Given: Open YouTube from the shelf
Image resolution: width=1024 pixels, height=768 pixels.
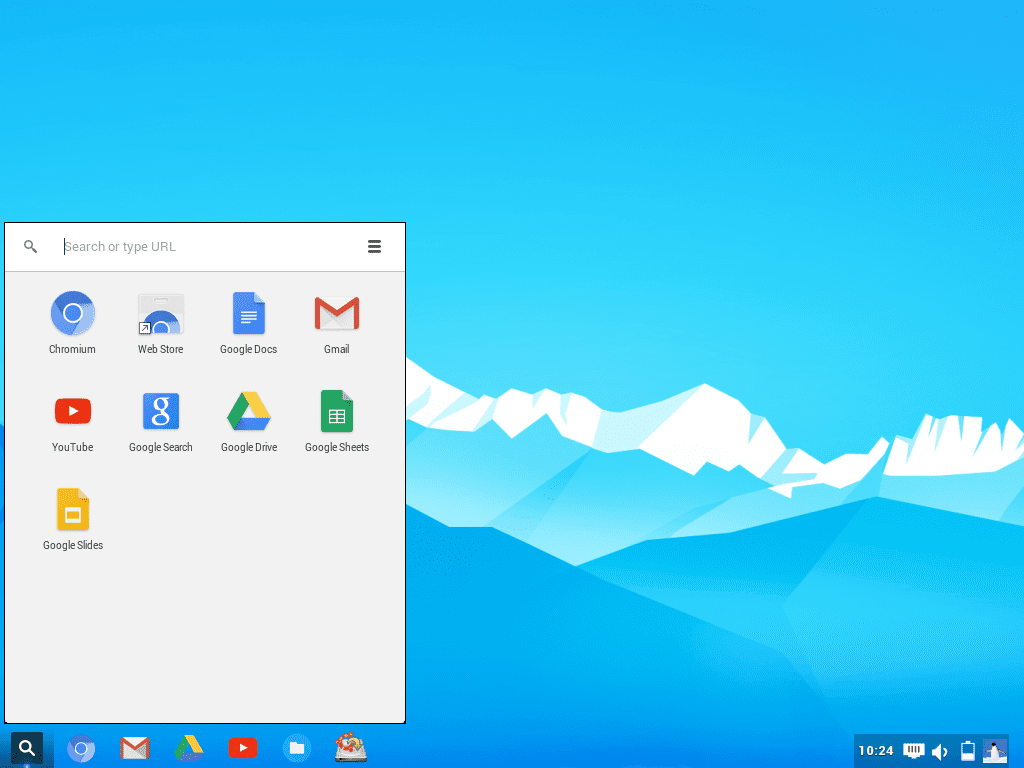Looking at the screenshot, I should coord(243,747).
